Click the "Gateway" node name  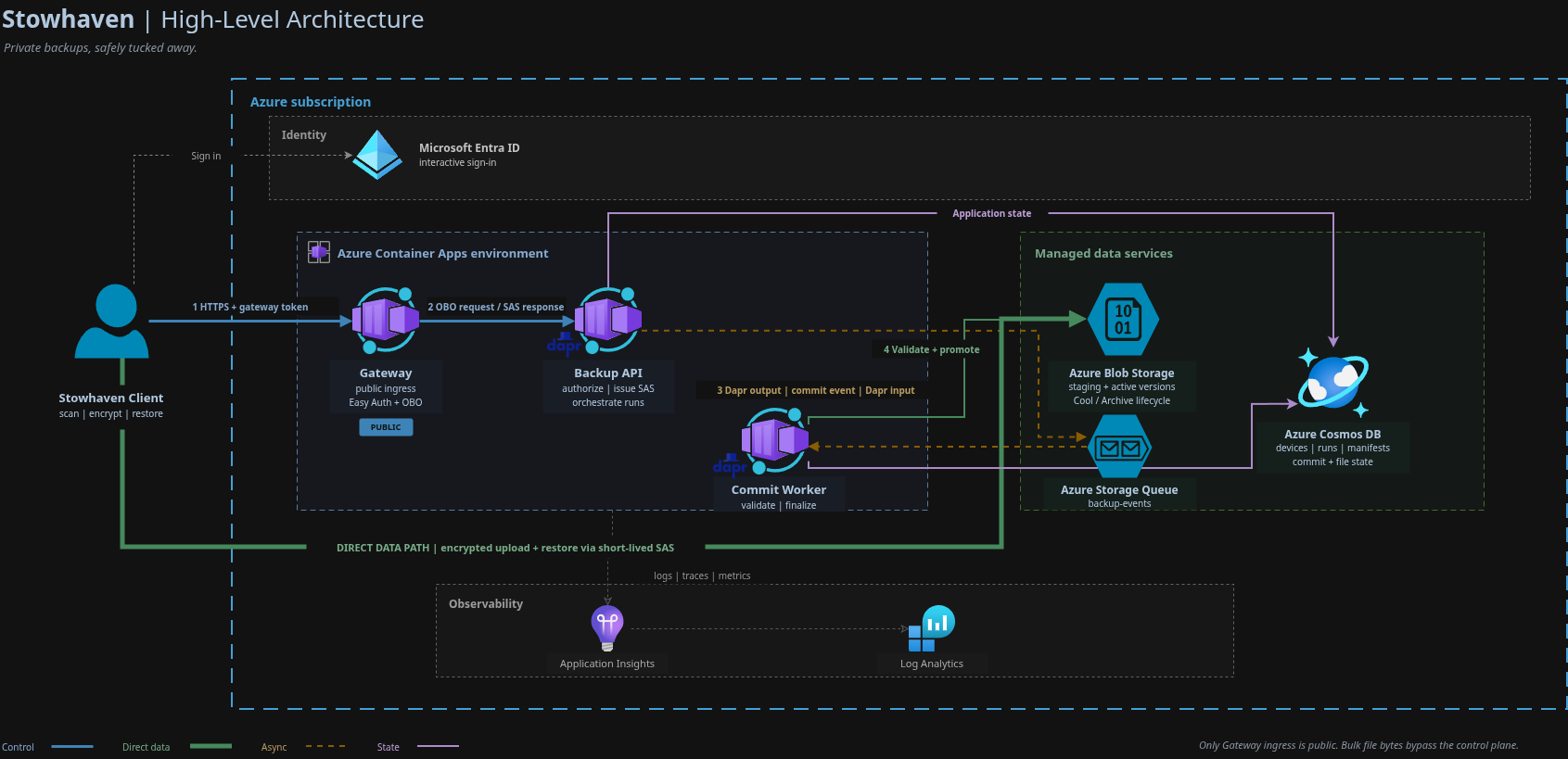[x=386, y=373]
